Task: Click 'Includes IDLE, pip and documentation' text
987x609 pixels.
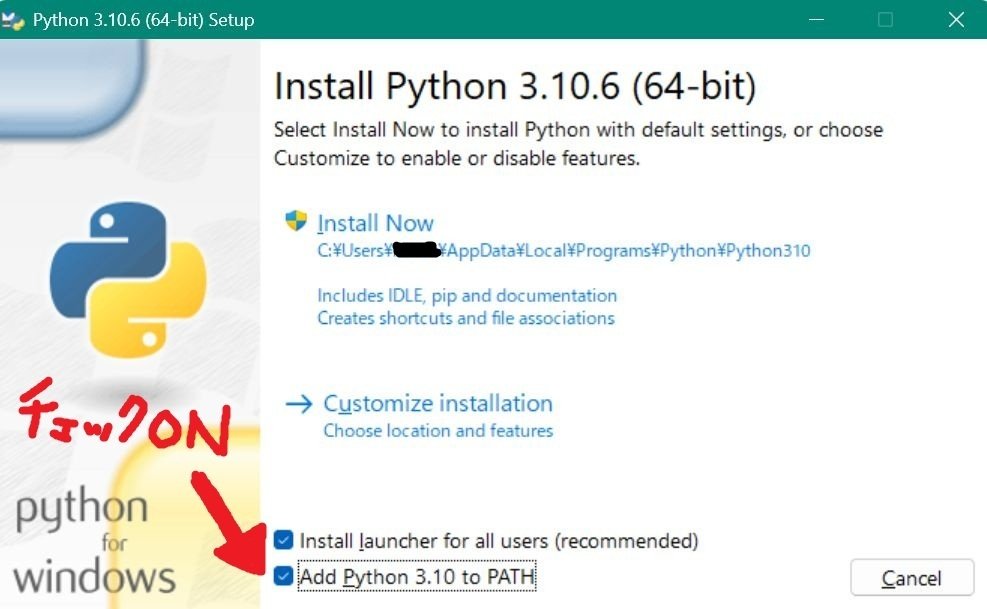Action: coord(467,295)
